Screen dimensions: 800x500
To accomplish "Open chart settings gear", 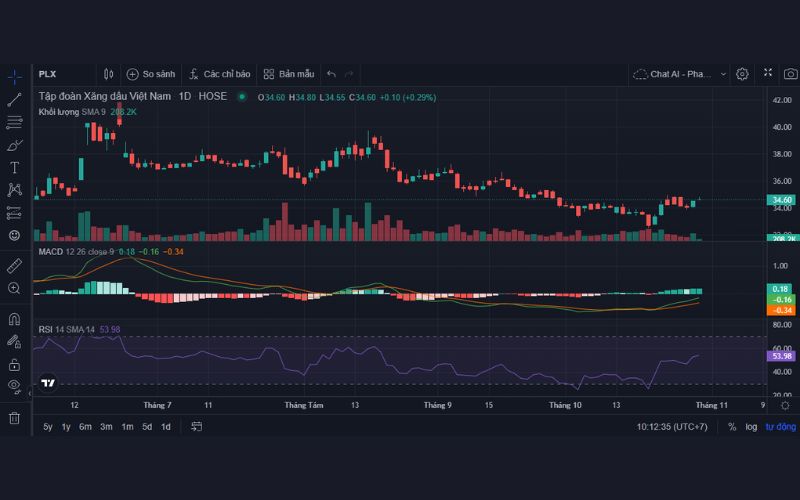I will point(742,74).
